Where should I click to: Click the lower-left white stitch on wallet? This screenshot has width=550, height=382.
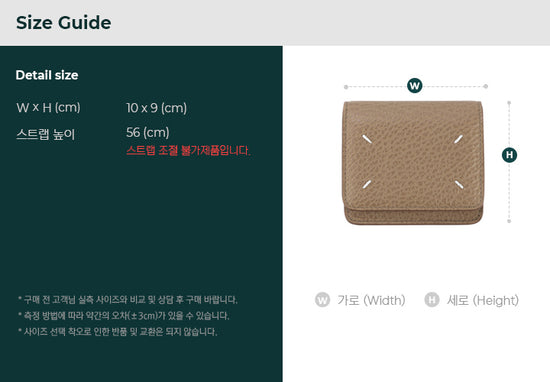(x=367, y=184)
